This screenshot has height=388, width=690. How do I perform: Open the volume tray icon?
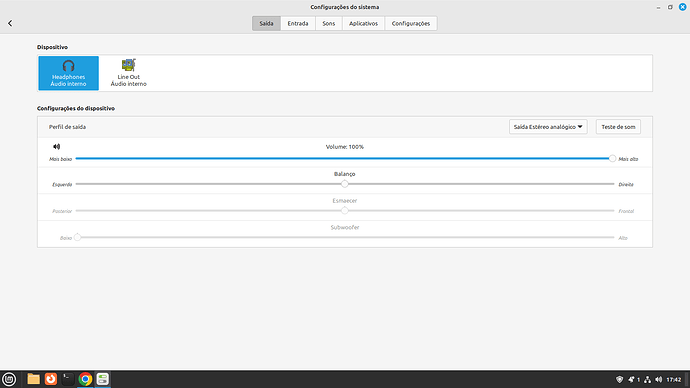(658, 379)
